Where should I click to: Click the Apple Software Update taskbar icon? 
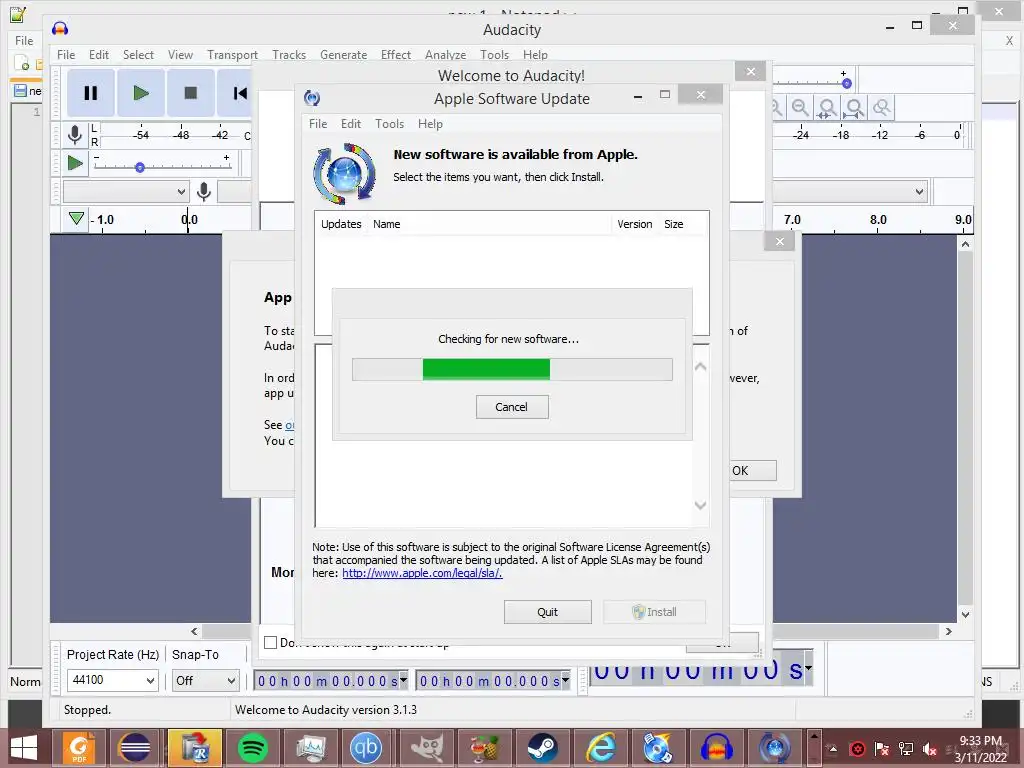pos(775,748)
